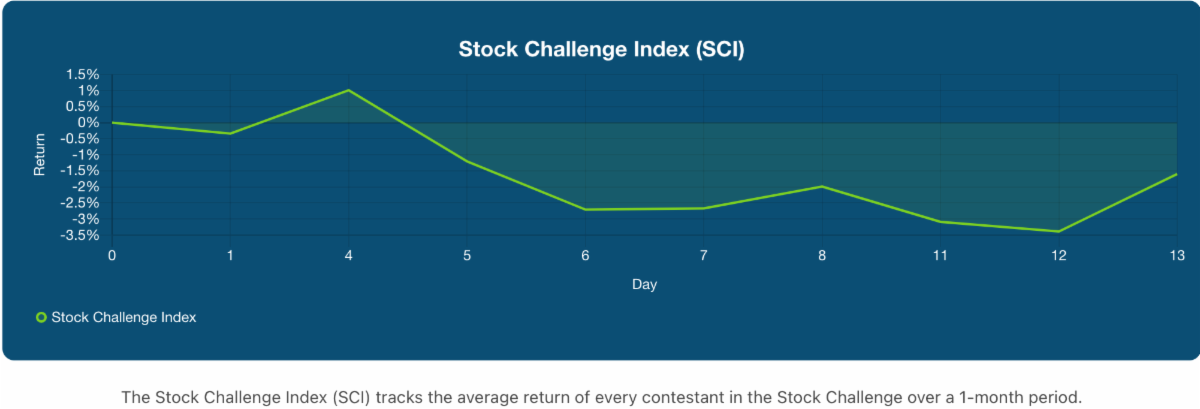Click the line's starting point at Day 0
1200x409 pixels.
tap(112, 122)
